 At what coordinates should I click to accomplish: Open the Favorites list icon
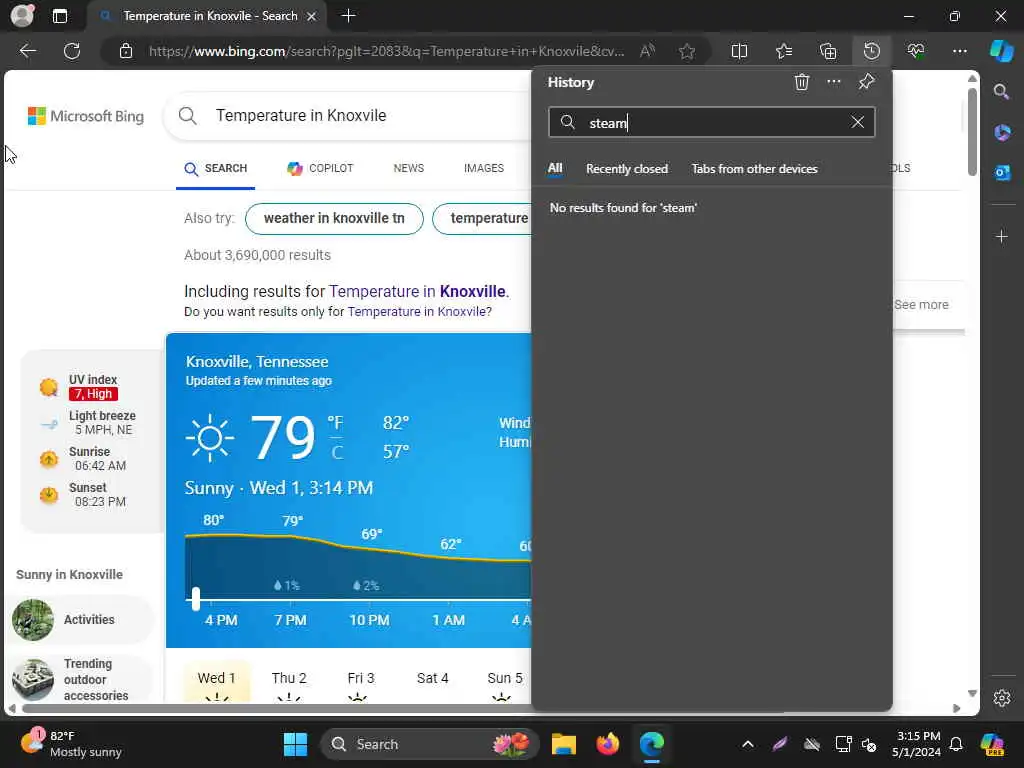(x=784, y=51)
